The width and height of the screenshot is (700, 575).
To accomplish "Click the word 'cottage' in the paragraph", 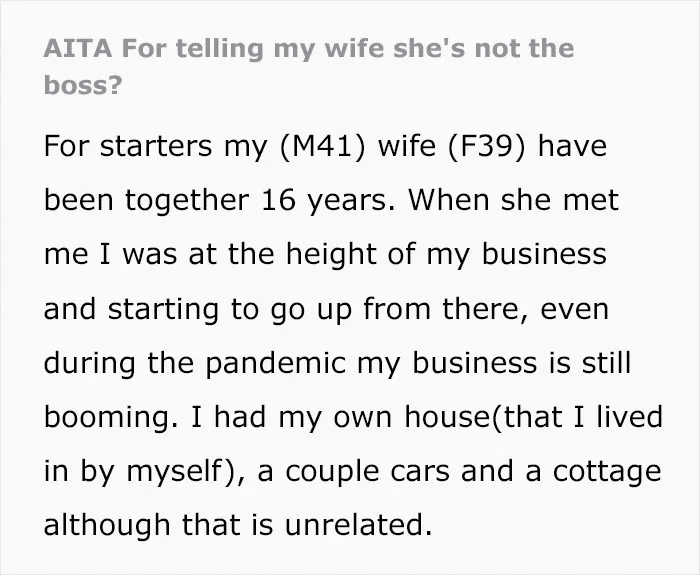I will [607, 471].
